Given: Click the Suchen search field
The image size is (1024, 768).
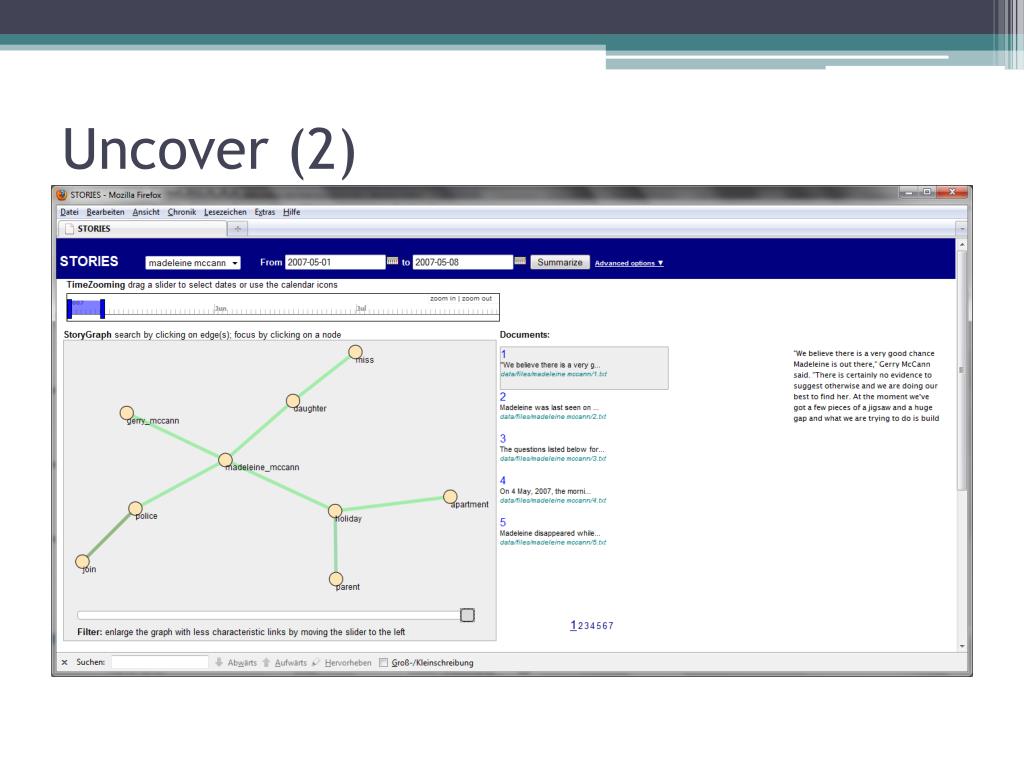Looking at the screenshot, I should point(159,662).
